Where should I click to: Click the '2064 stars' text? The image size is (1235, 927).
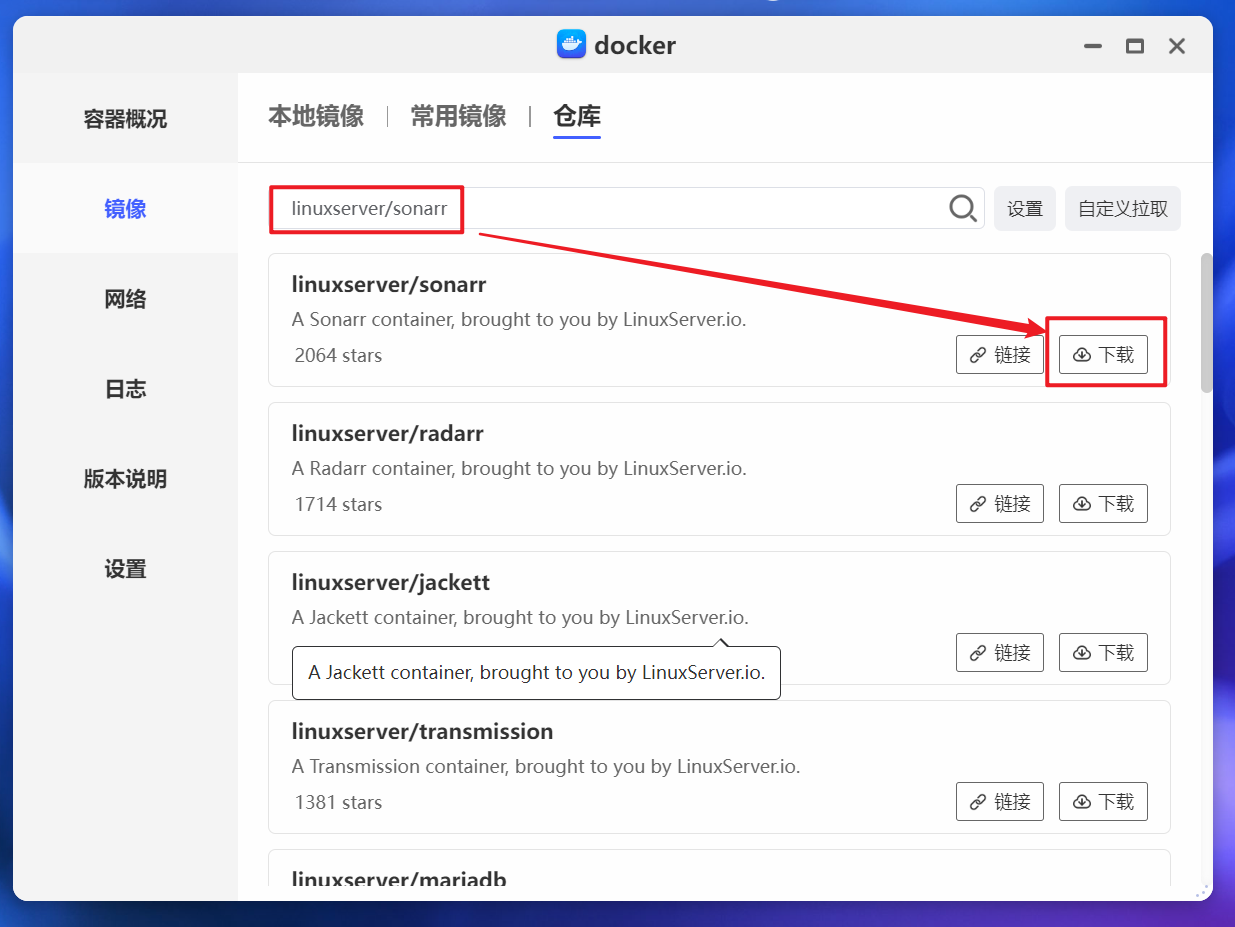(x=338, y=355)
